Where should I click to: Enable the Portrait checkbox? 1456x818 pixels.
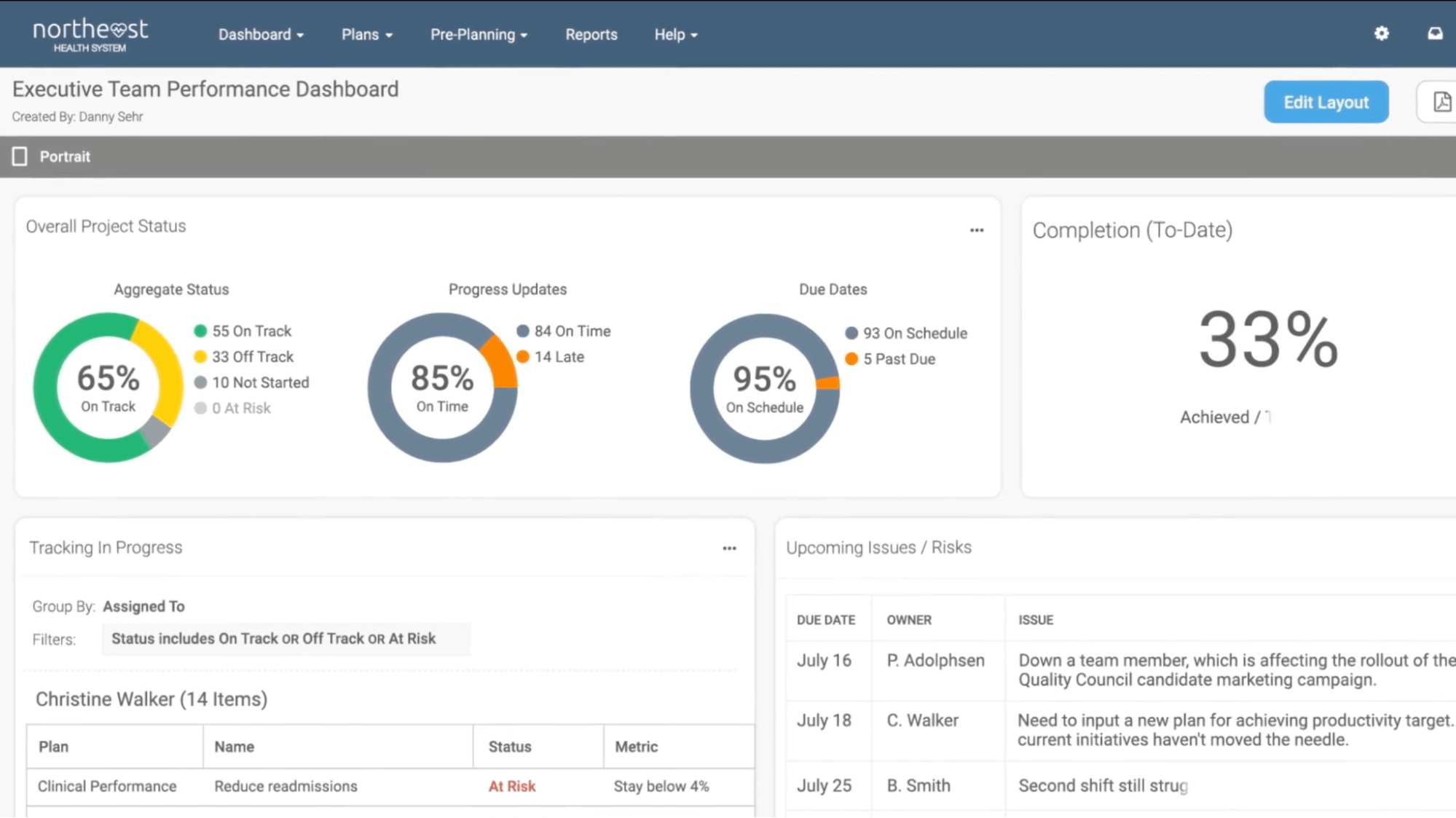(x=20, y=156)
